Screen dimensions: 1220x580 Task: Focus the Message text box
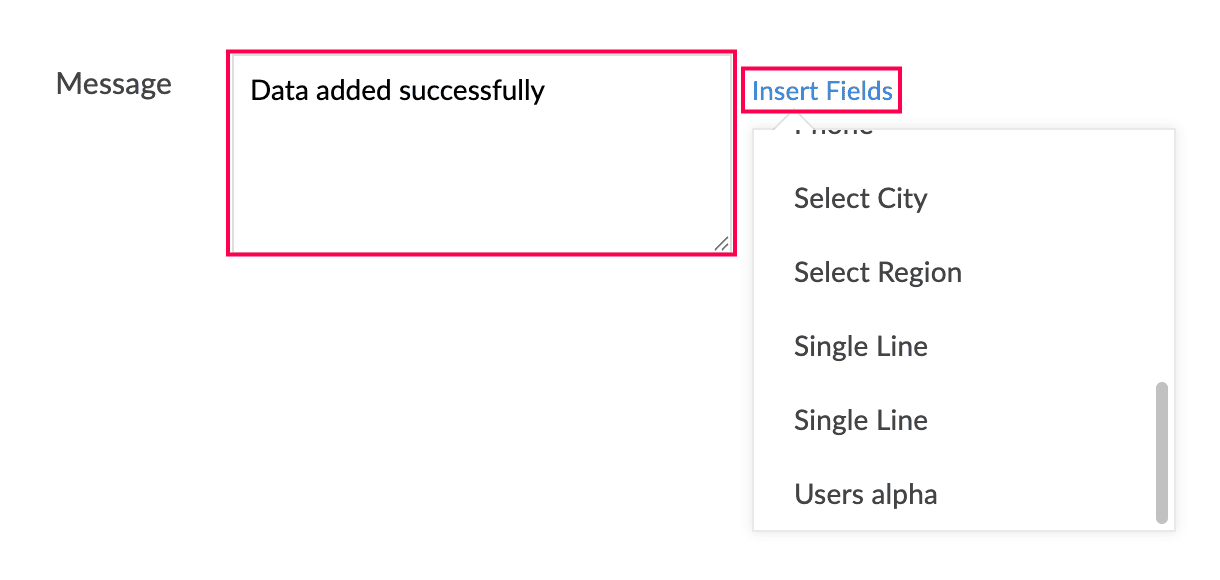[x=481, y=153]
